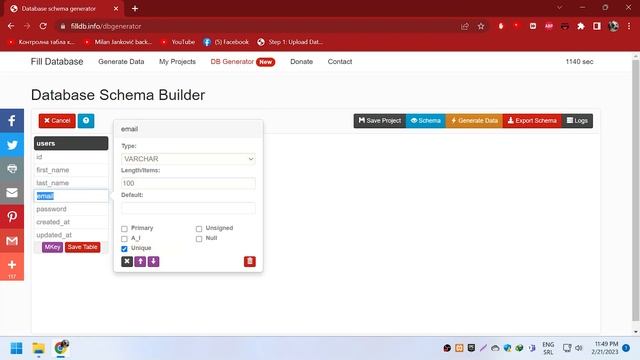Open Donate nav item

coord(302,62)
